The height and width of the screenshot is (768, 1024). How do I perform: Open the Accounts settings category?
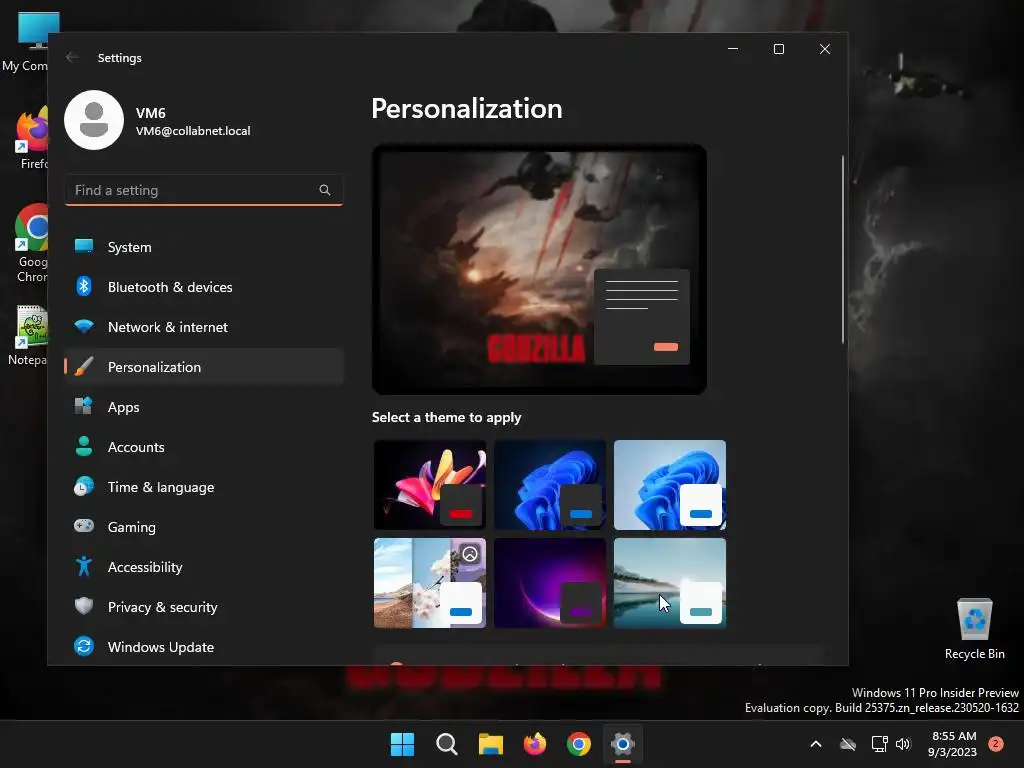click(204, 447)
